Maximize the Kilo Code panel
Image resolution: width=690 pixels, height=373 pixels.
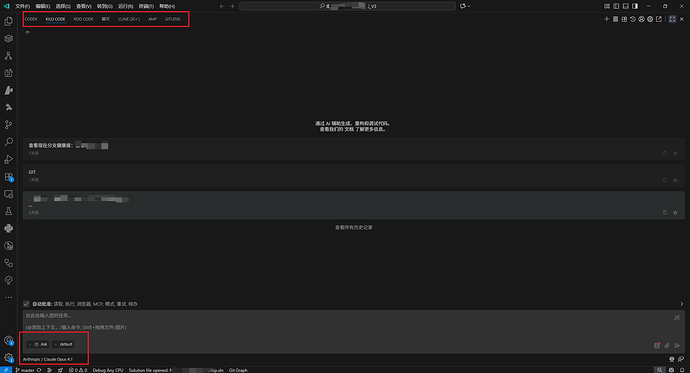672,19
